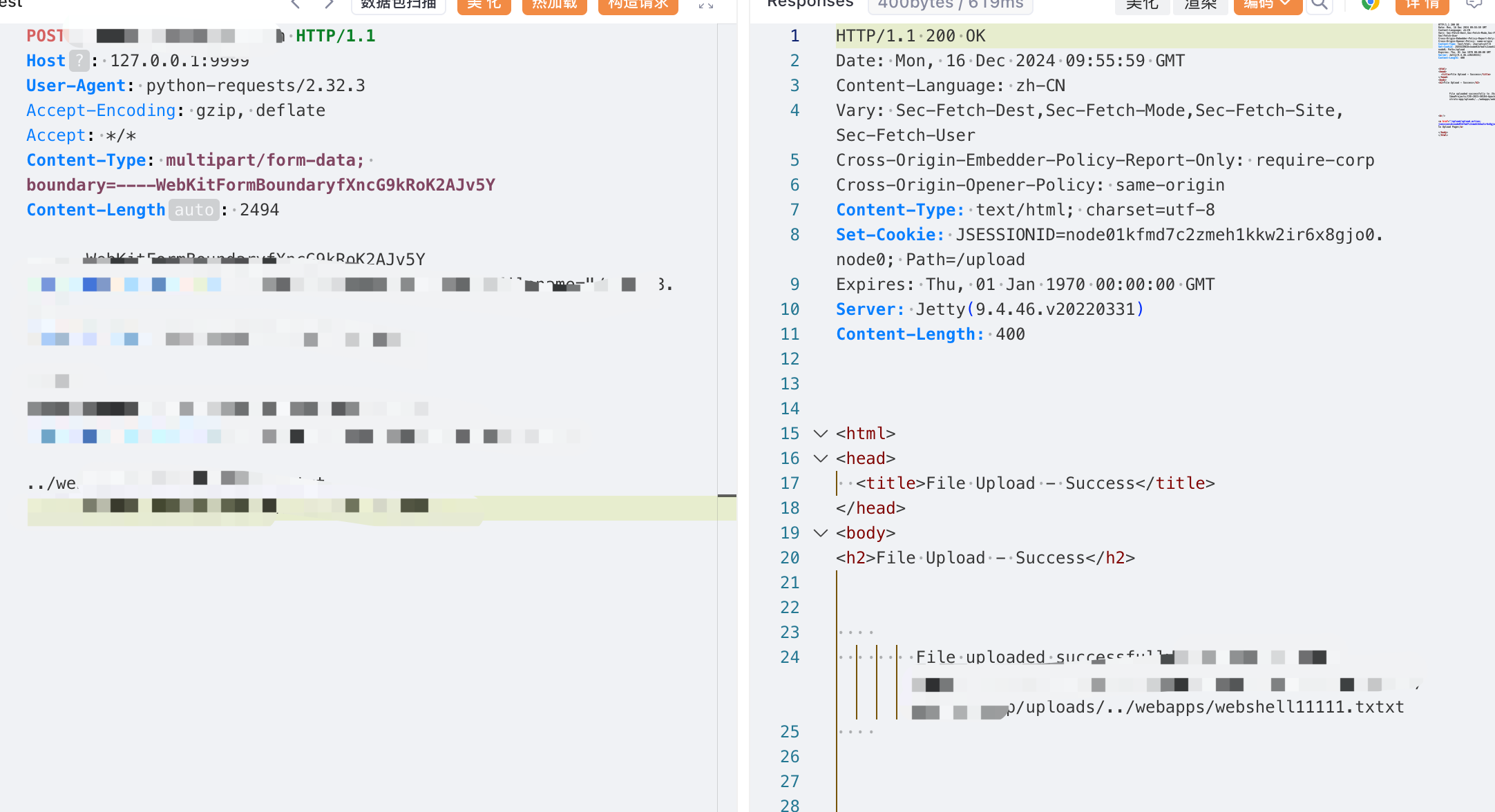Viewport: 1495px width, 812px height.
Task: Click the search magnifier icon in Responses
Action: point(1320,5)
